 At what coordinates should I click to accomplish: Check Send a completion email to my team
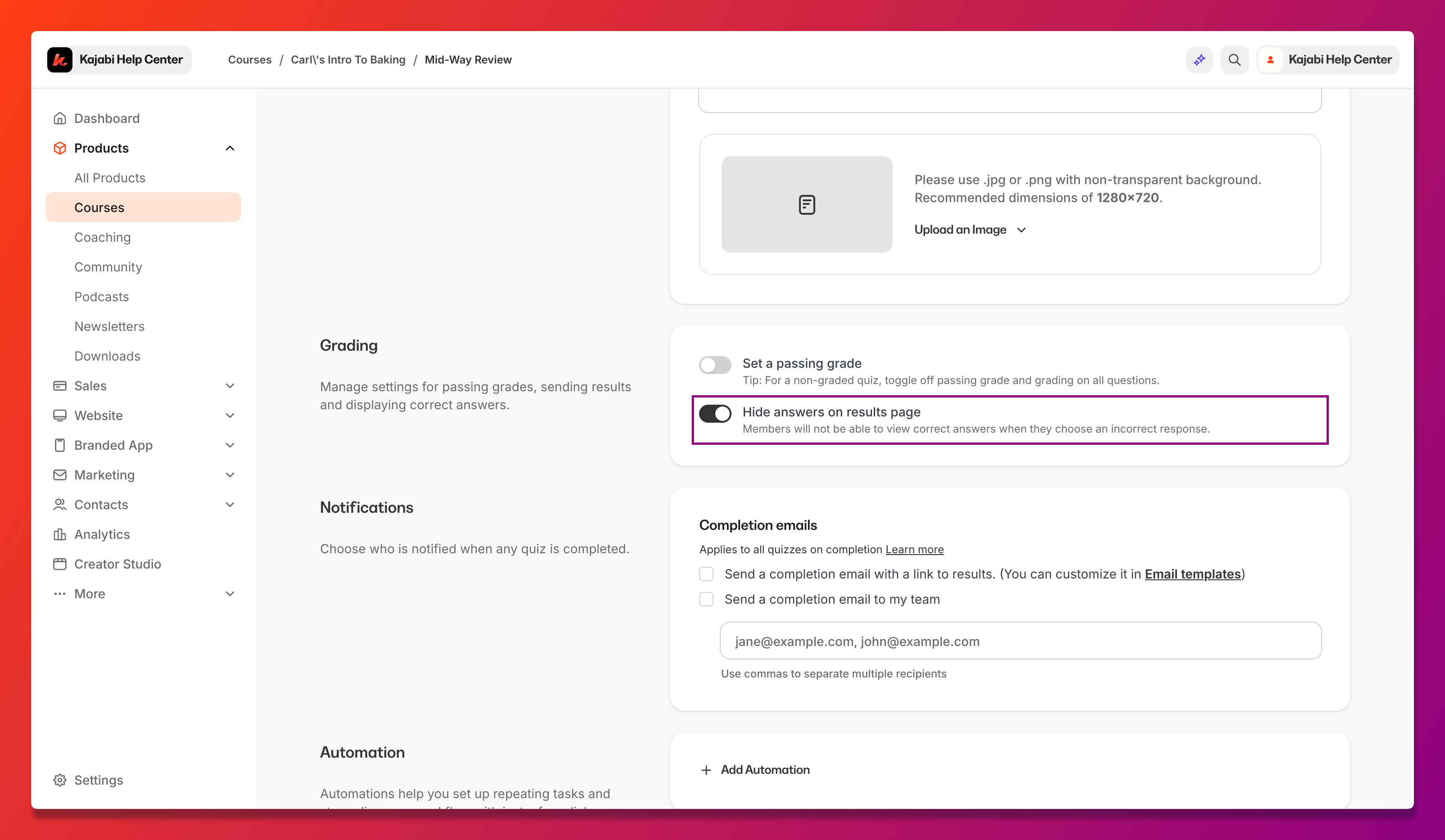coord(706,599)
